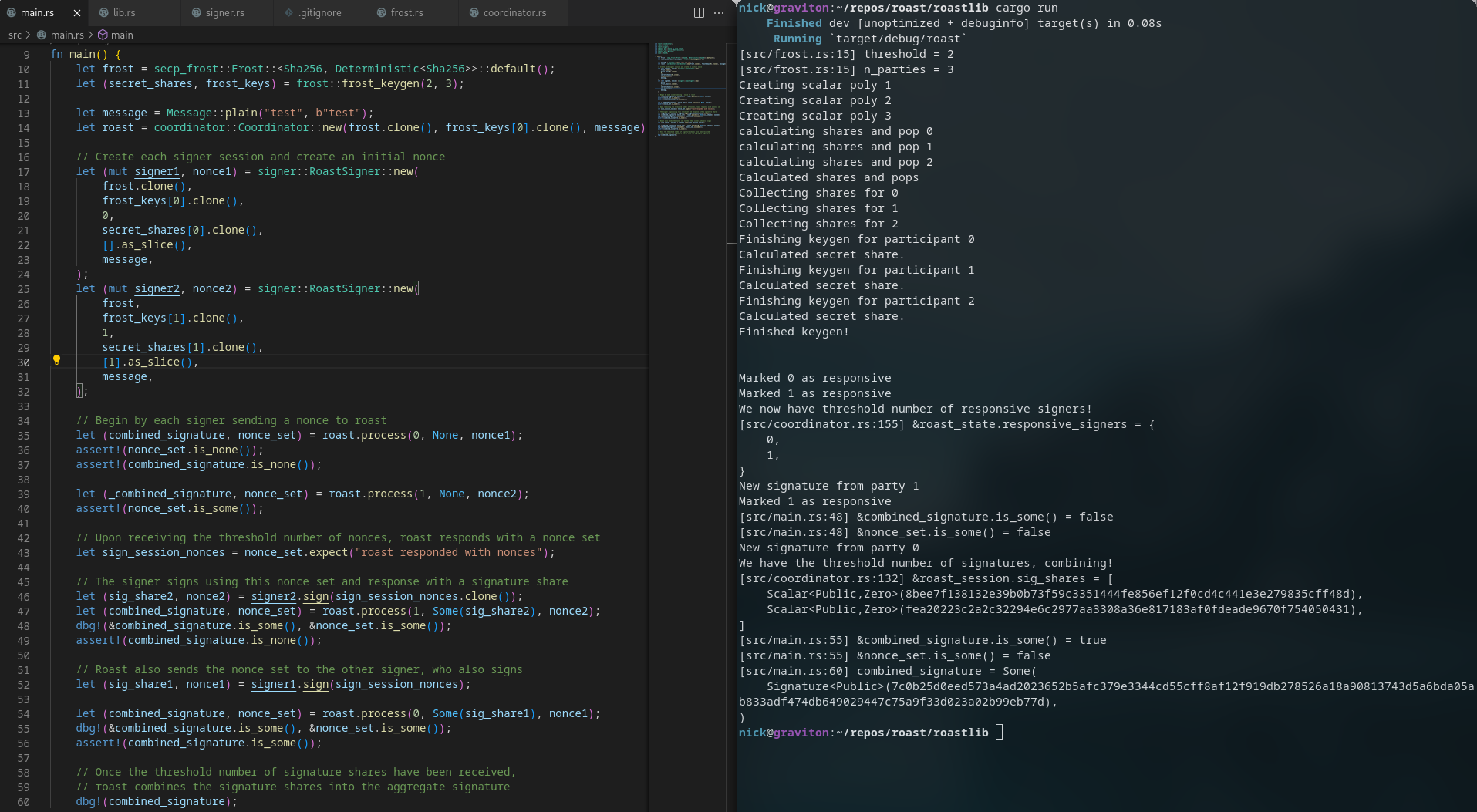Activate the main.rs tab

[x=37, y=13]
